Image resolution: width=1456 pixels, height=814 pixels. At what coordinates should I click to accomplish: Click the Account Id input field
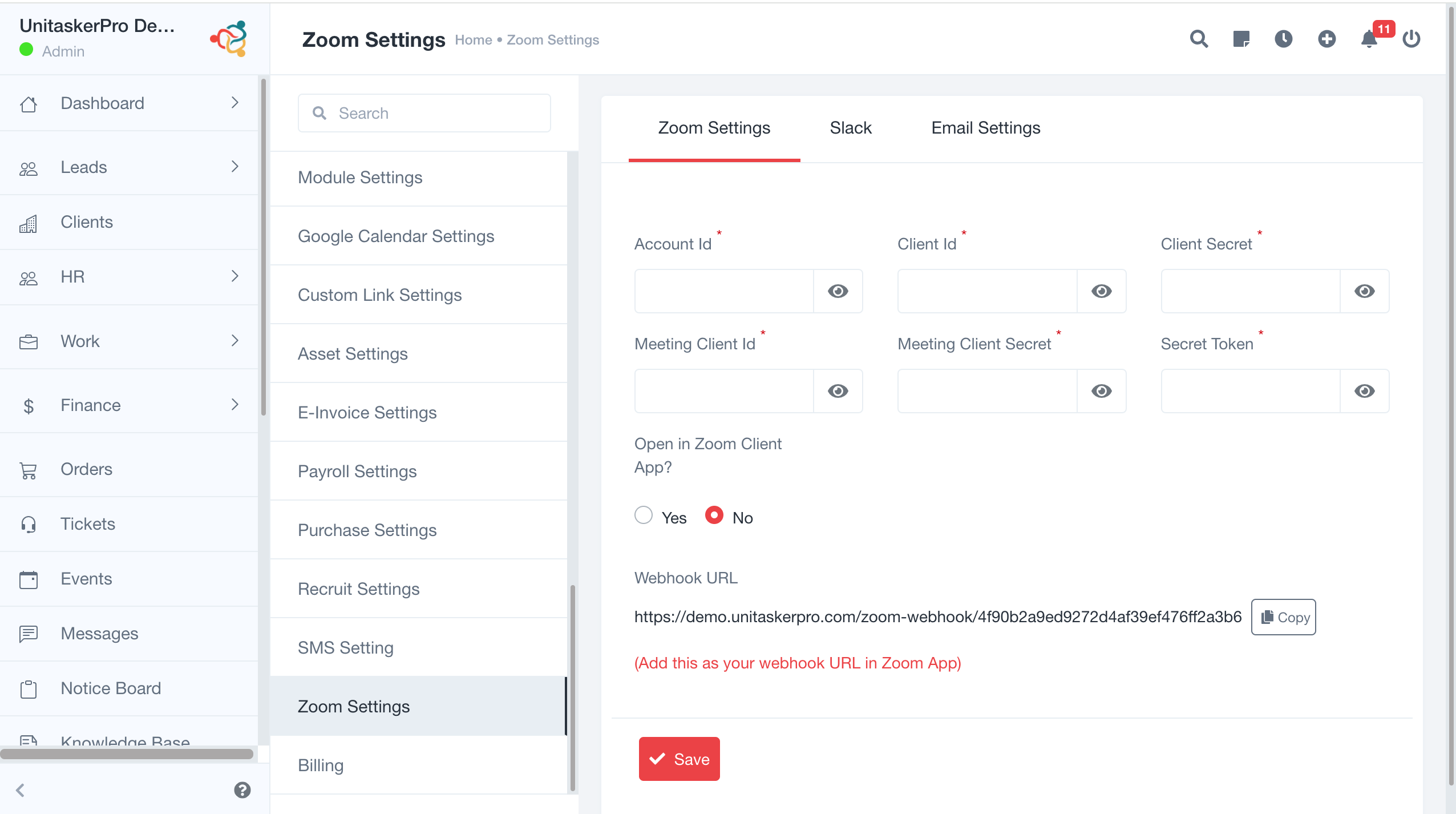[724, 291]
